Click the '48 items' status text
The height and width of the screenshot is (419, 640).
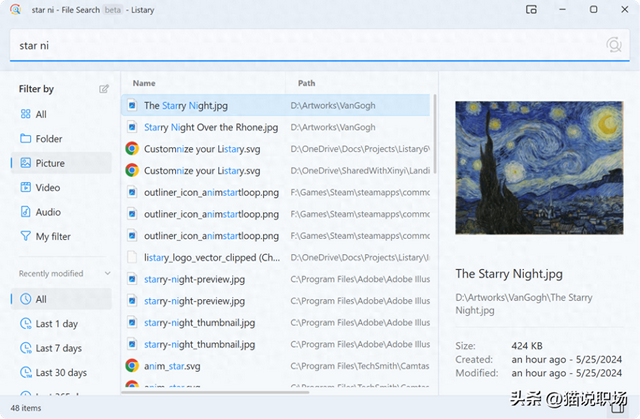[x=26, y=408]
